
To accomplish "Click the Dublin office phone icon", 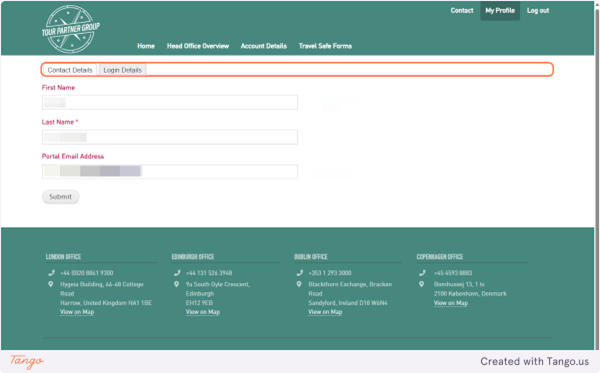I will point(300,273).
